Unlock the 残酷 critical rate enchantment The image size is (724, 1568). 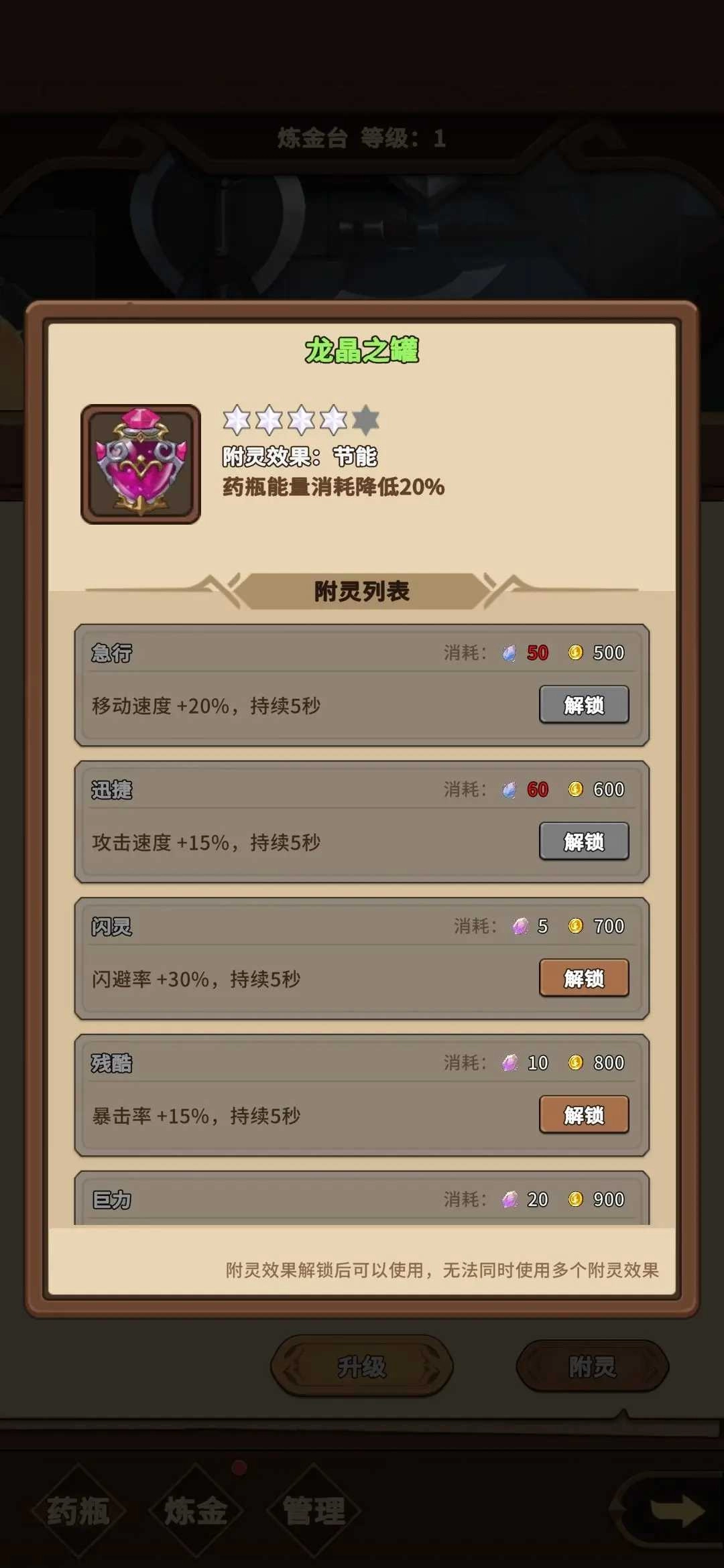click(x=584, y=1114)
